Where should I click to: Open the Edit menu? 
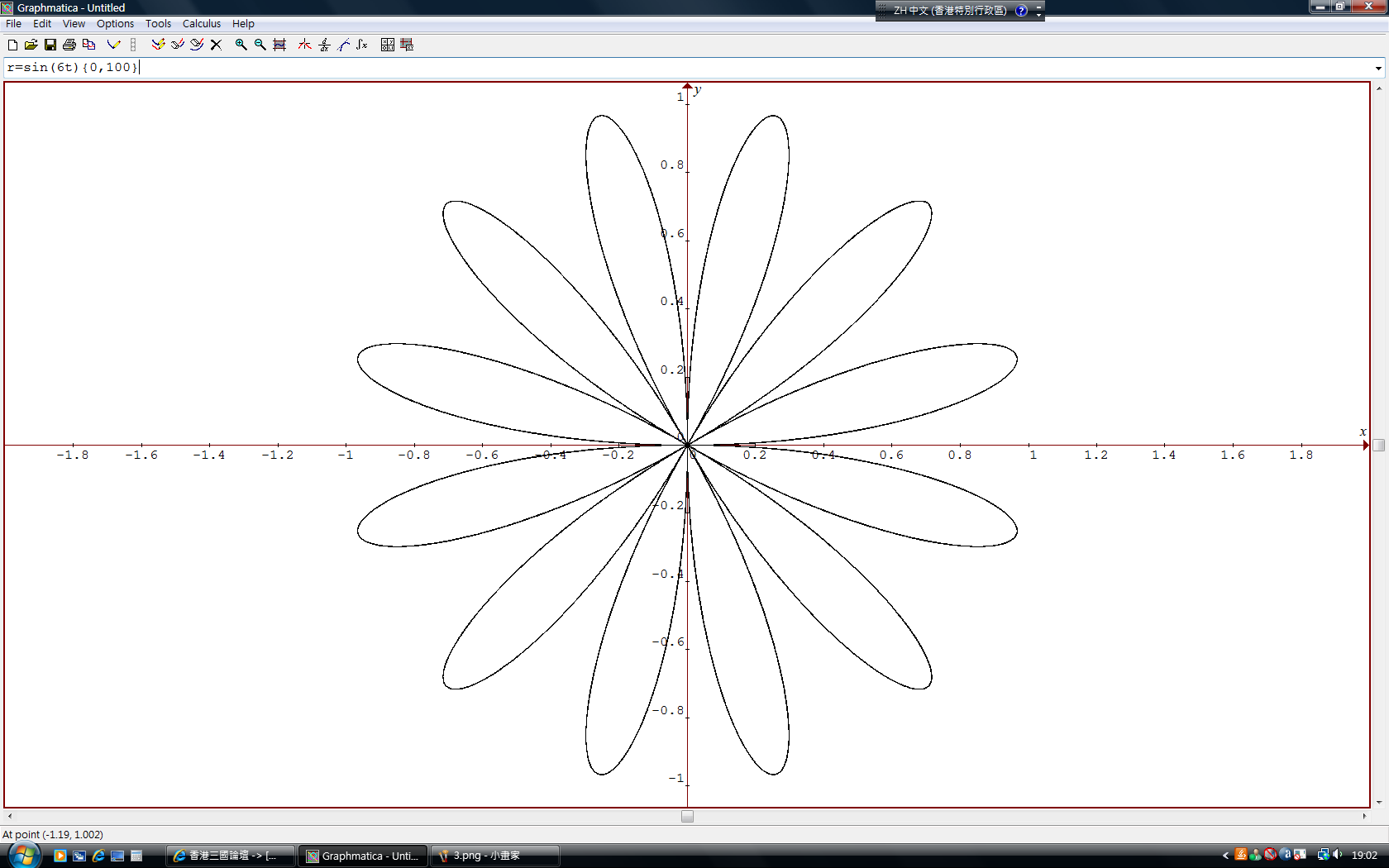click(42, 24)
